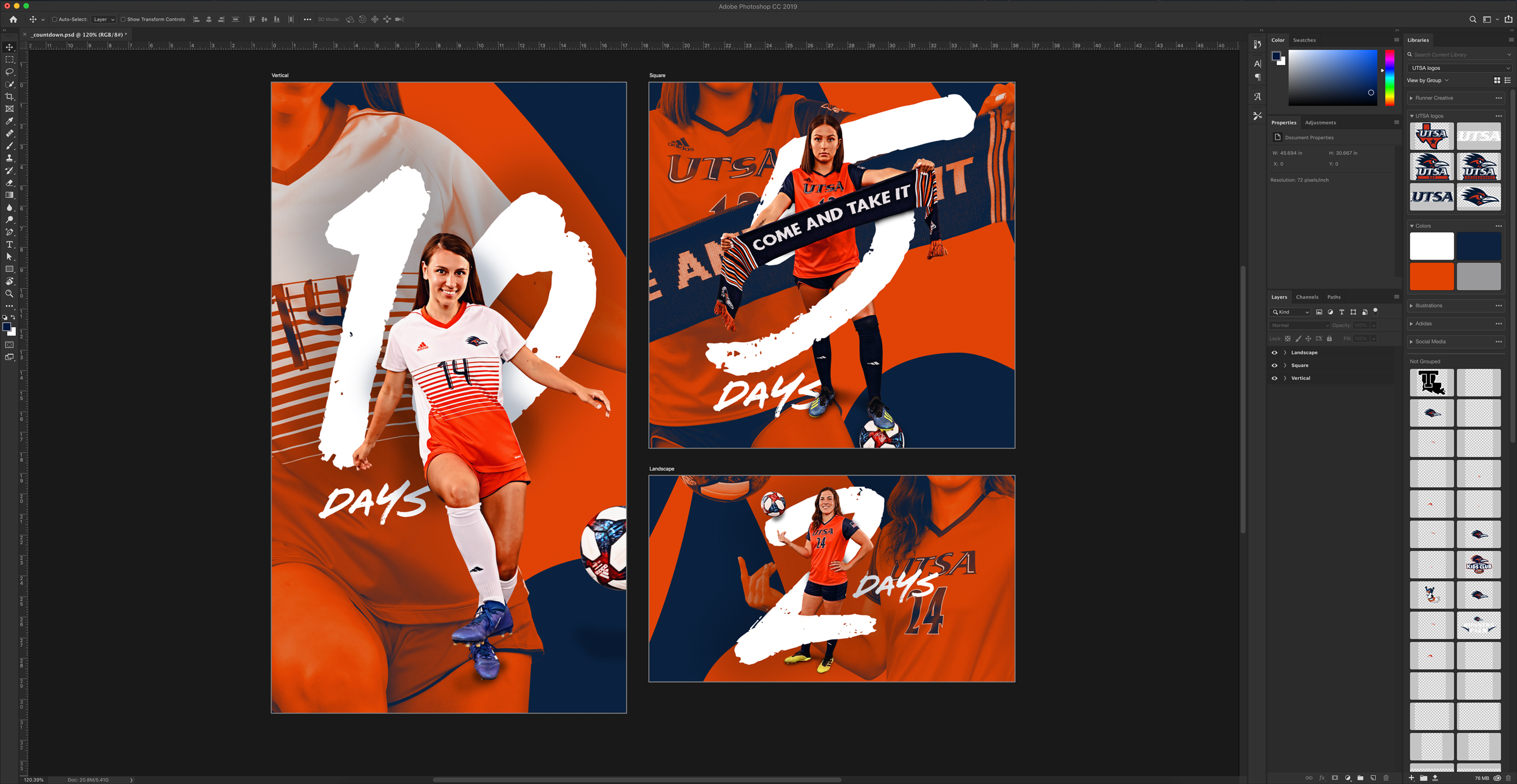Select the Quick Selection tool
Viewport: 1517px width, 784px height.
10,84
